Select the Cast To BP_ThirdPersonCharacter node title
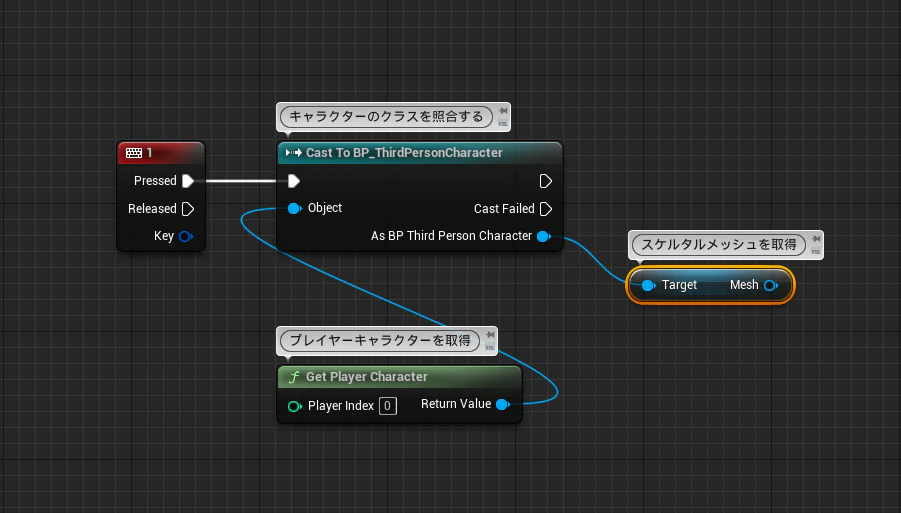 [404, 153]
